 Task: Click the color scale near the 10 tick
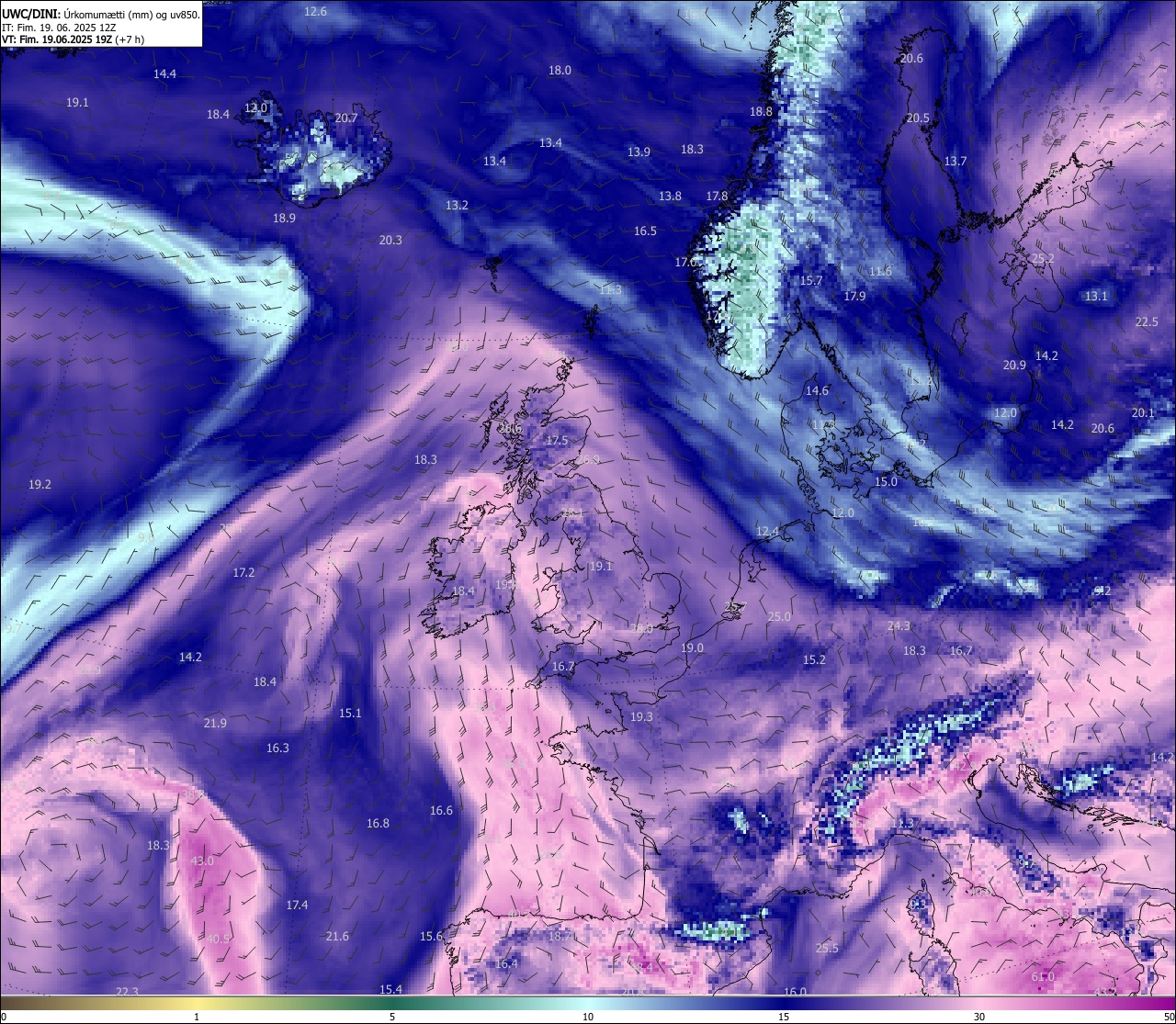tap(588, 1003)
